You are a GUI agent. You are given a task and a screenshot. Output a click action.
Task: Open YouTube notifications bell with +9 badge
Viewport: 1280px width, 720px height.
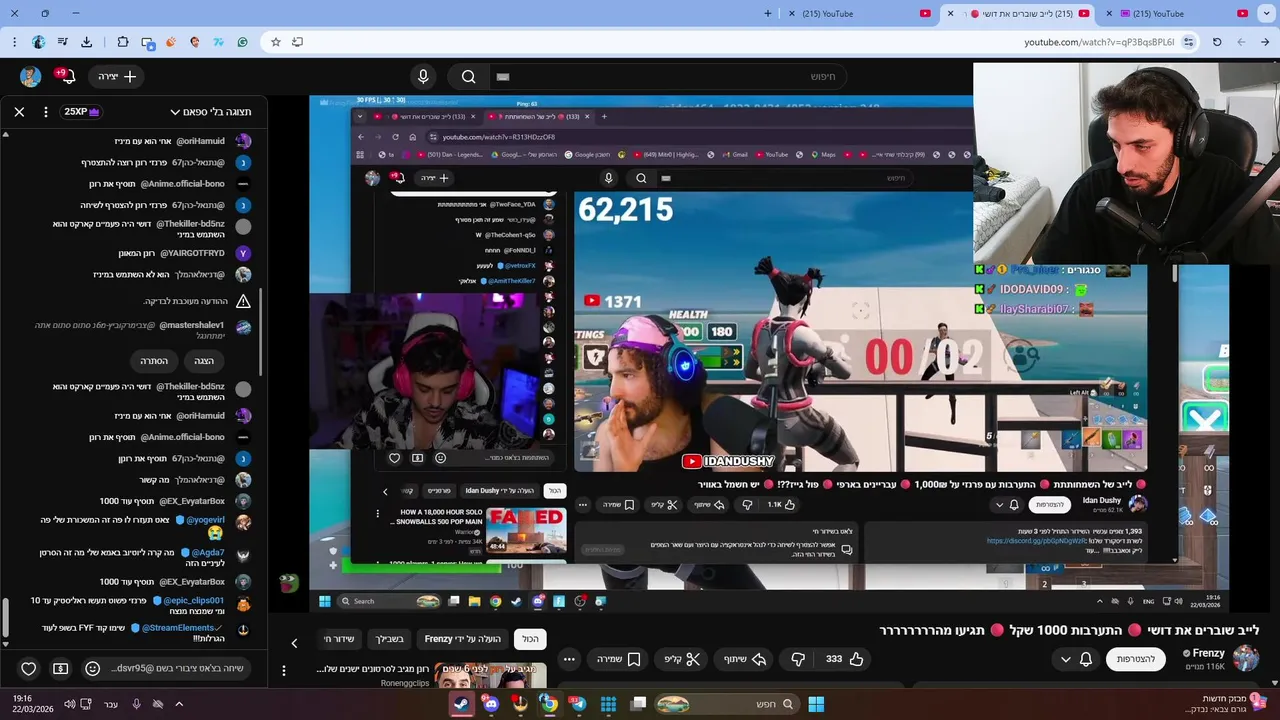coord(67,76)
